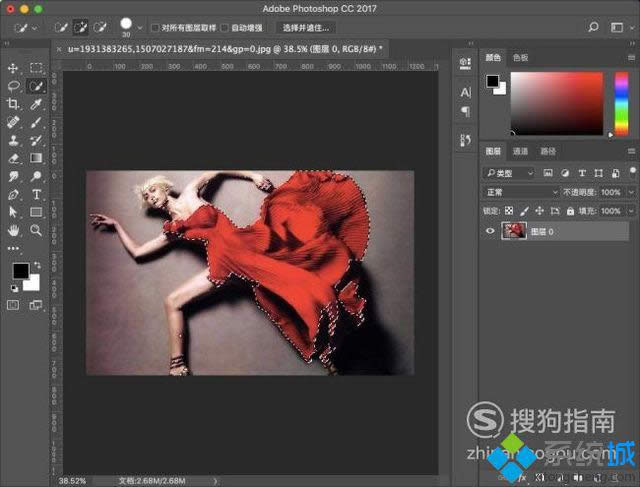
Task: Open the fill 100% dropdown arrow
Action: [x=630, y=211]
